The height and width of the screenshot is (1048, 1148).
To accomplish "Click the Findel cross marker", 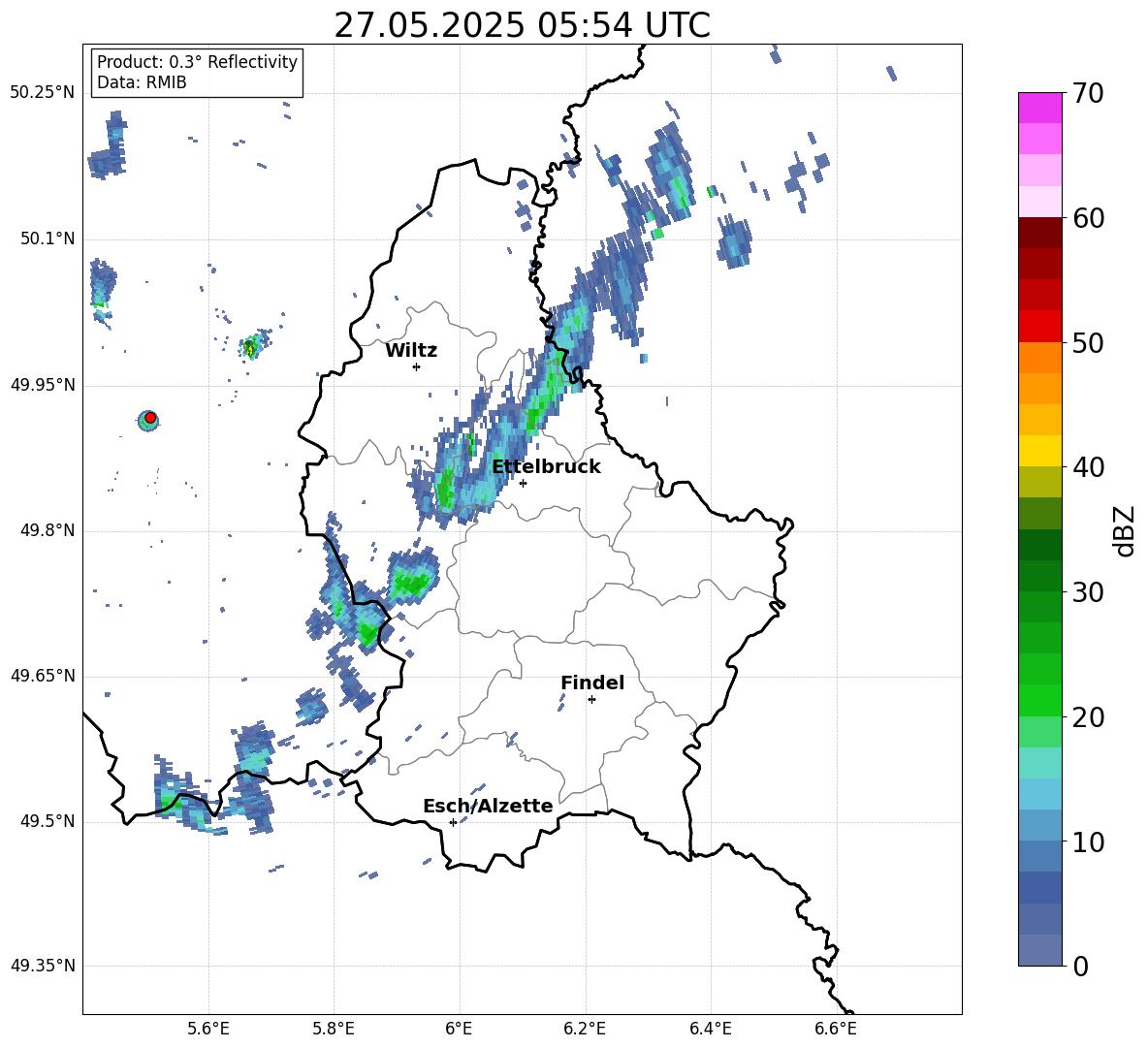I will 591,700.
